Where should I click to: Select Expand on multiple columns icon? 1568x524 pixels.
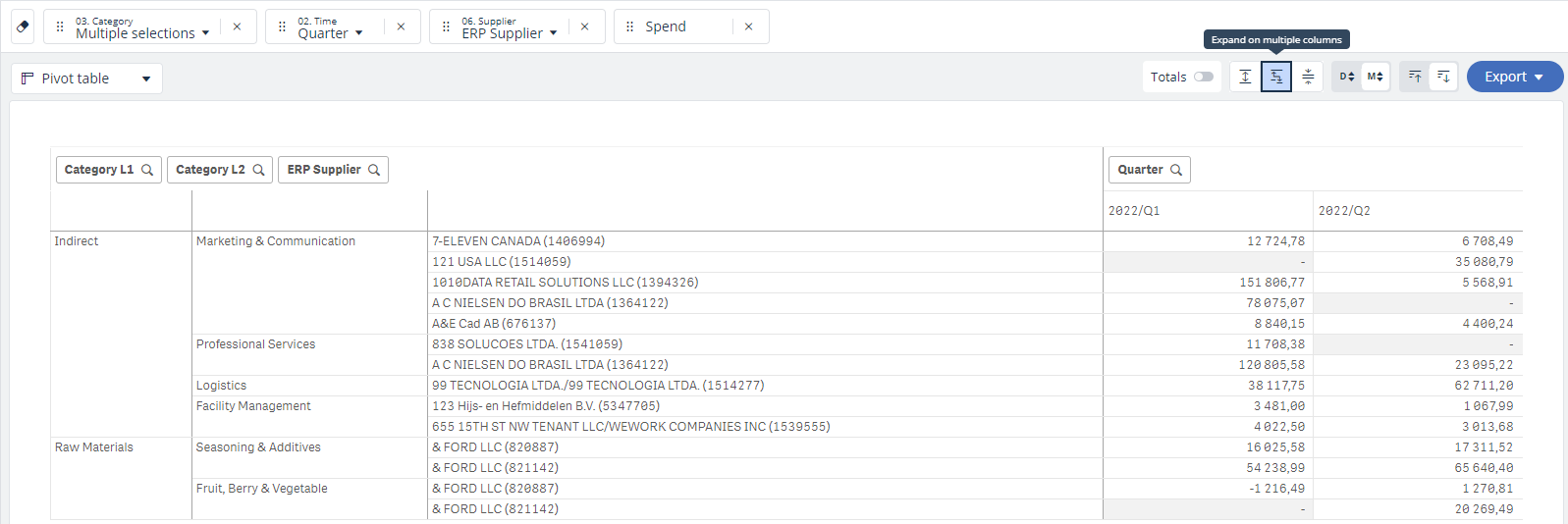coord(1276,77)
